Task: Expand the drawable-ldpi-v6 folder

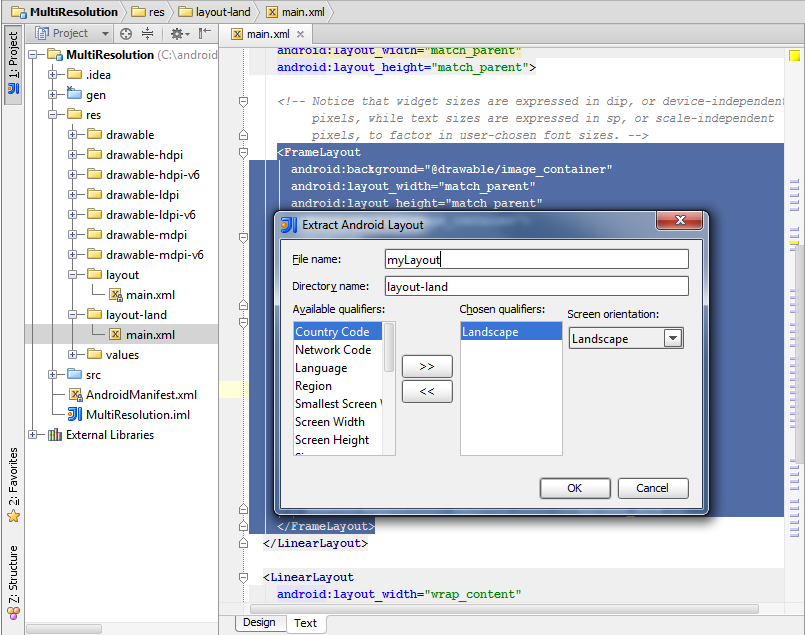Action: click(x=72, y=215)
